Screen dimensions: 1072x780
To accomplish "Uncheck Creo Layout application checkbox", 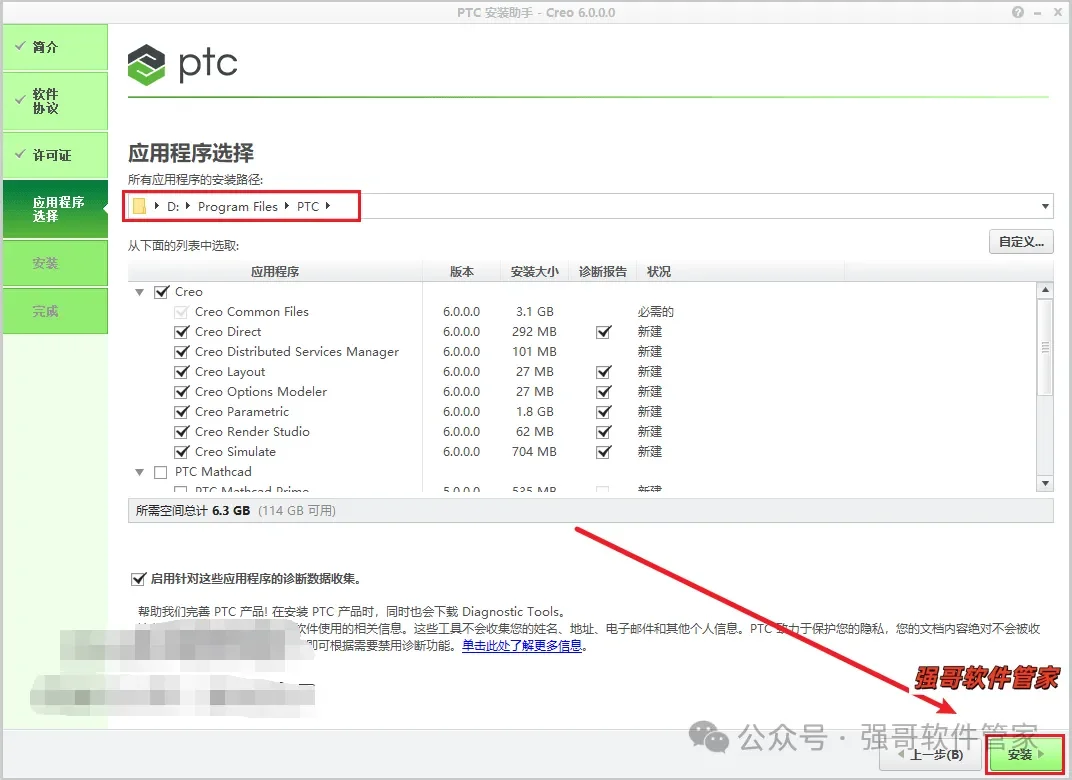I will [182, 372].
